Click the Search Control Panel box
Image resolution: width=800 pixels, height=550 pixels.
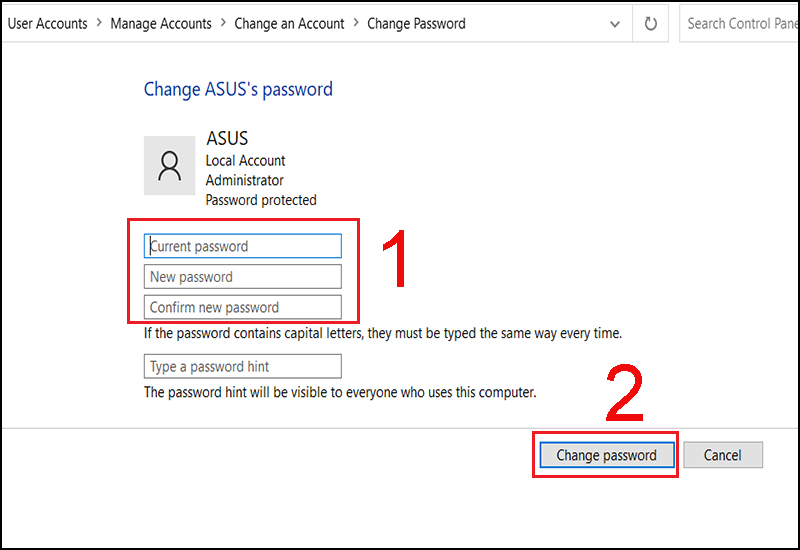point(739,23)
